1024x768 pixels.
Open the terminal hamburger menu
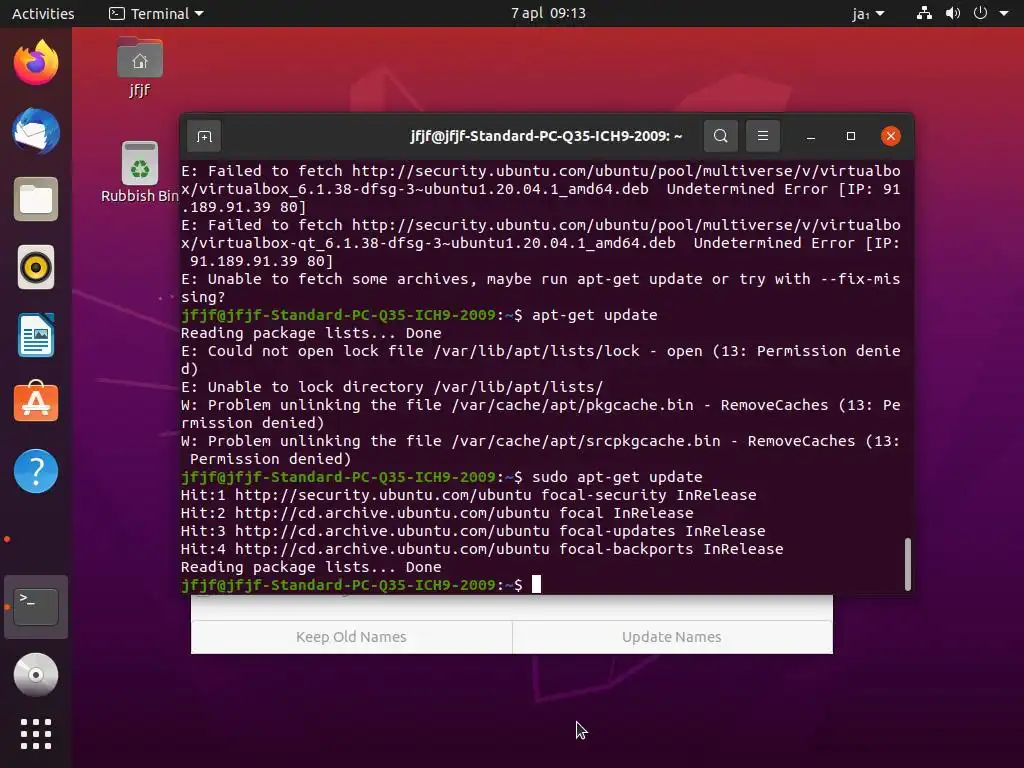(763, 136)
